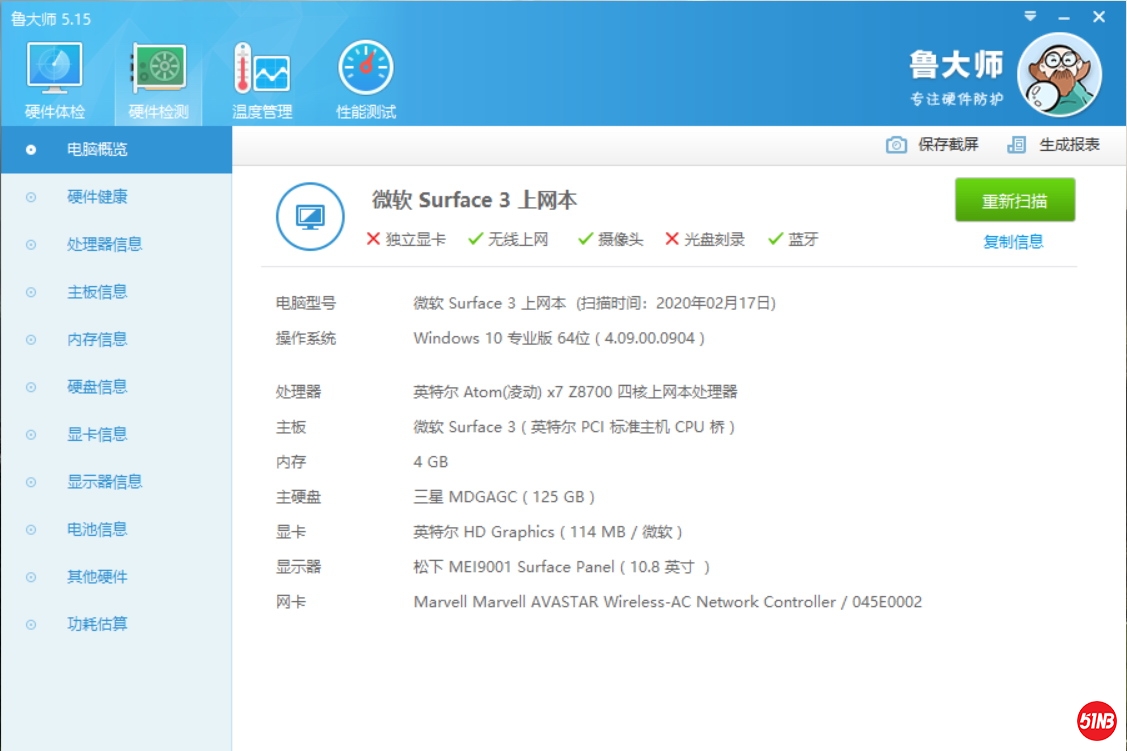The height and width of the screenshot is (751, 1127).
Task: Click the 51NB red watermark badge
Action: point(1096,720)
